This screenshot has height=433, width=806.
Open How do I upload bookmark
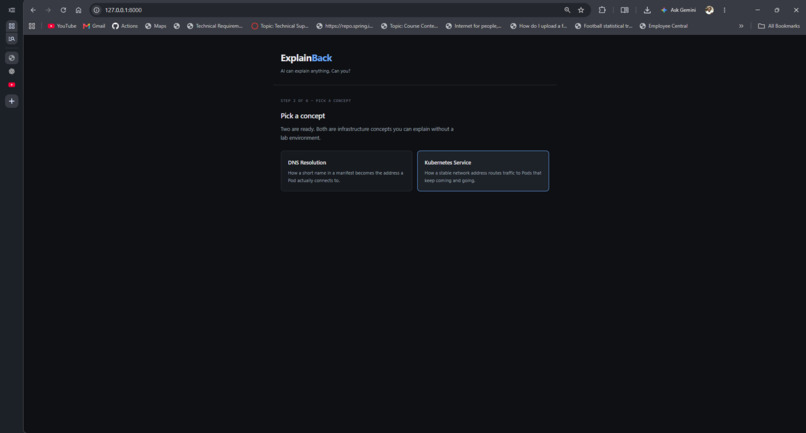538,26
